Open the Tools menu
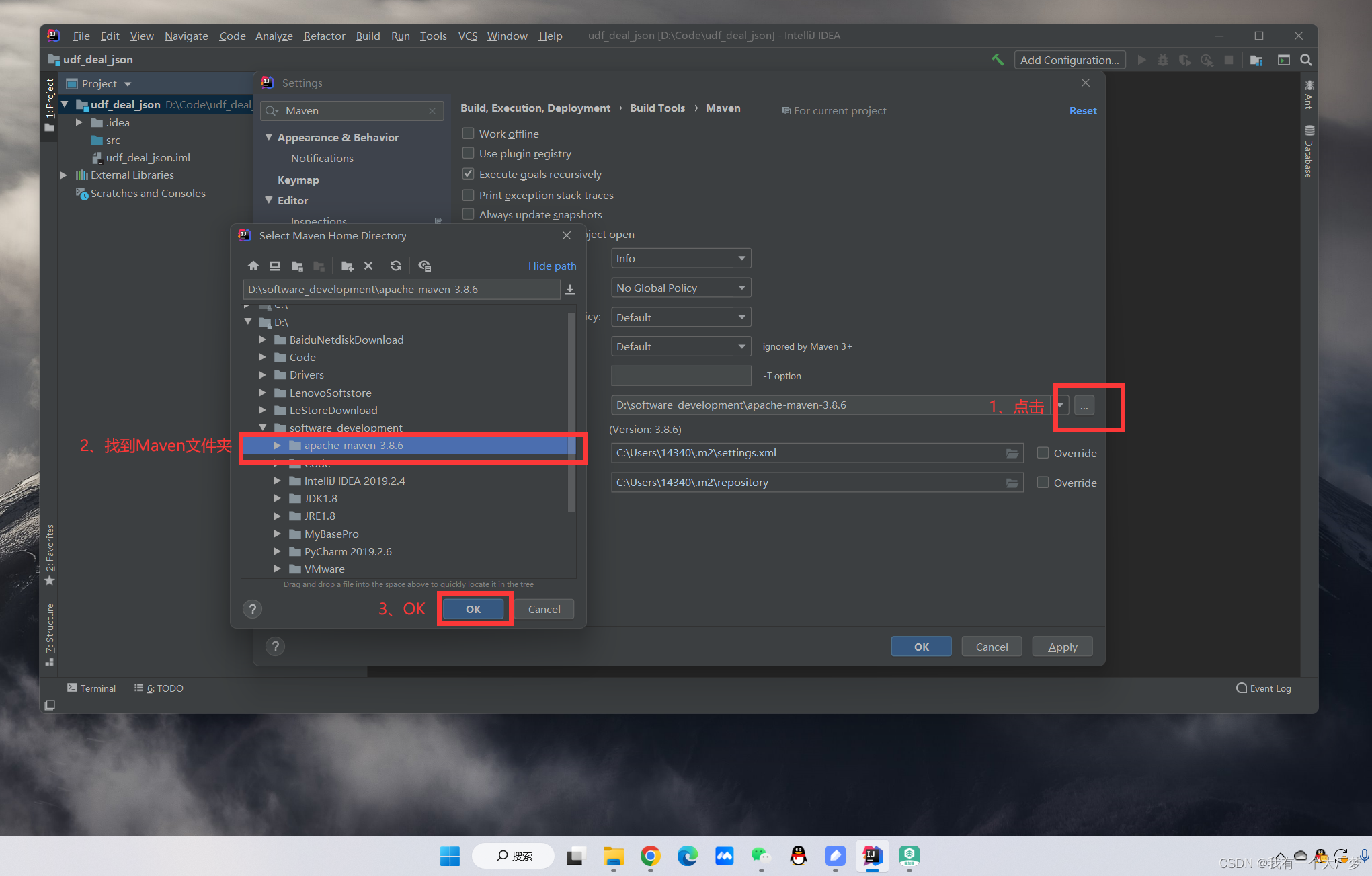1372x876 pixels. [433, 36]
